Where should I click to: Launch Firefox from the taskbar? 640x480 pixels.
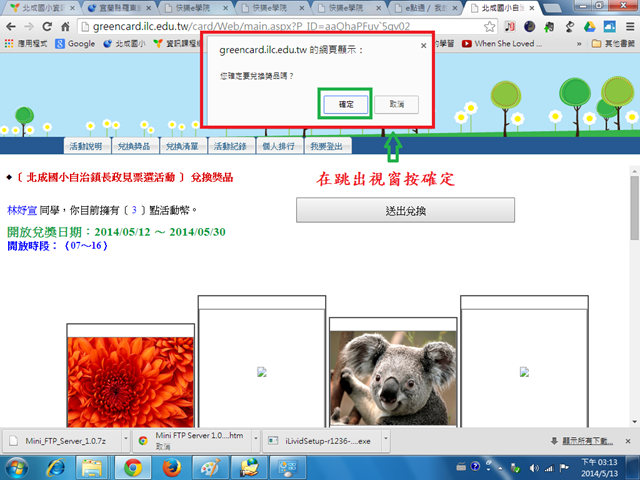tap(177, 467)
